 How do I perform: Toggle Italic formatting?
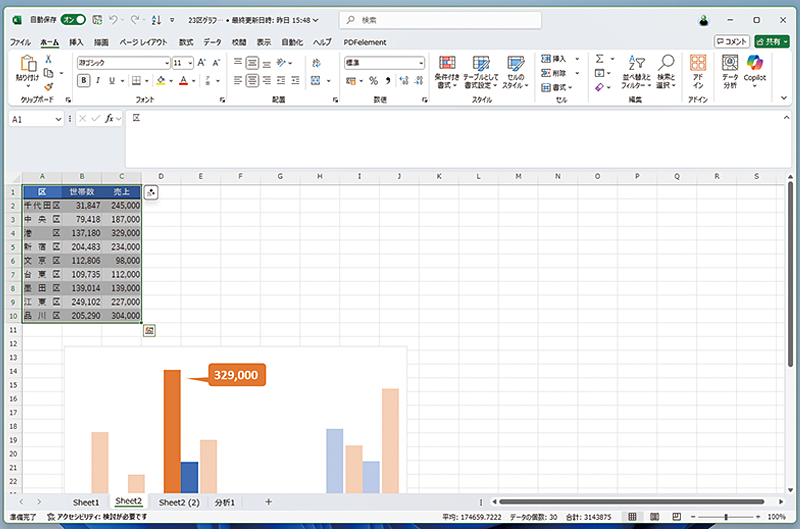98,81
